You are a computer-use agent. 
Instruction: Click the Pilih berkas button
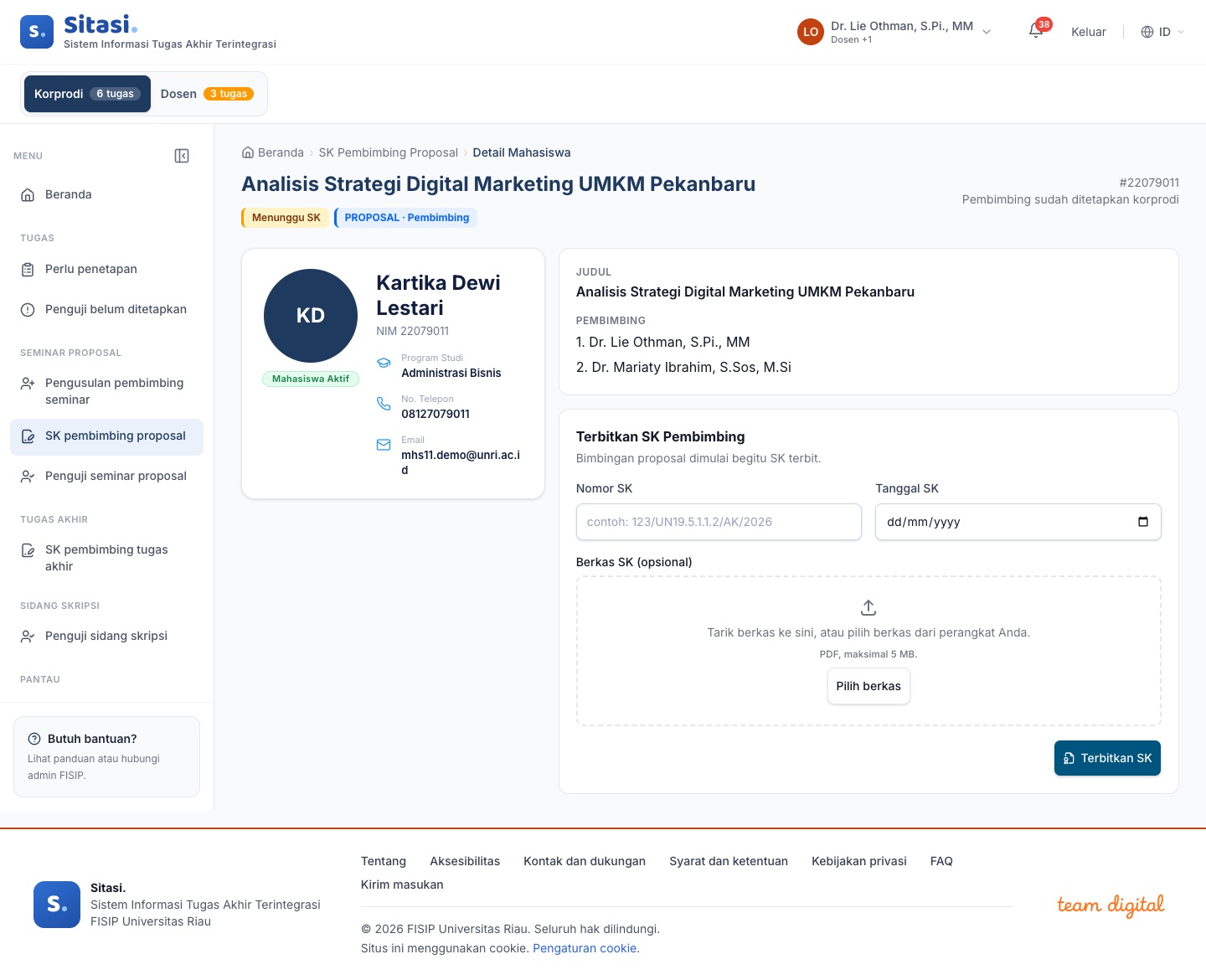tap(868, 686)
